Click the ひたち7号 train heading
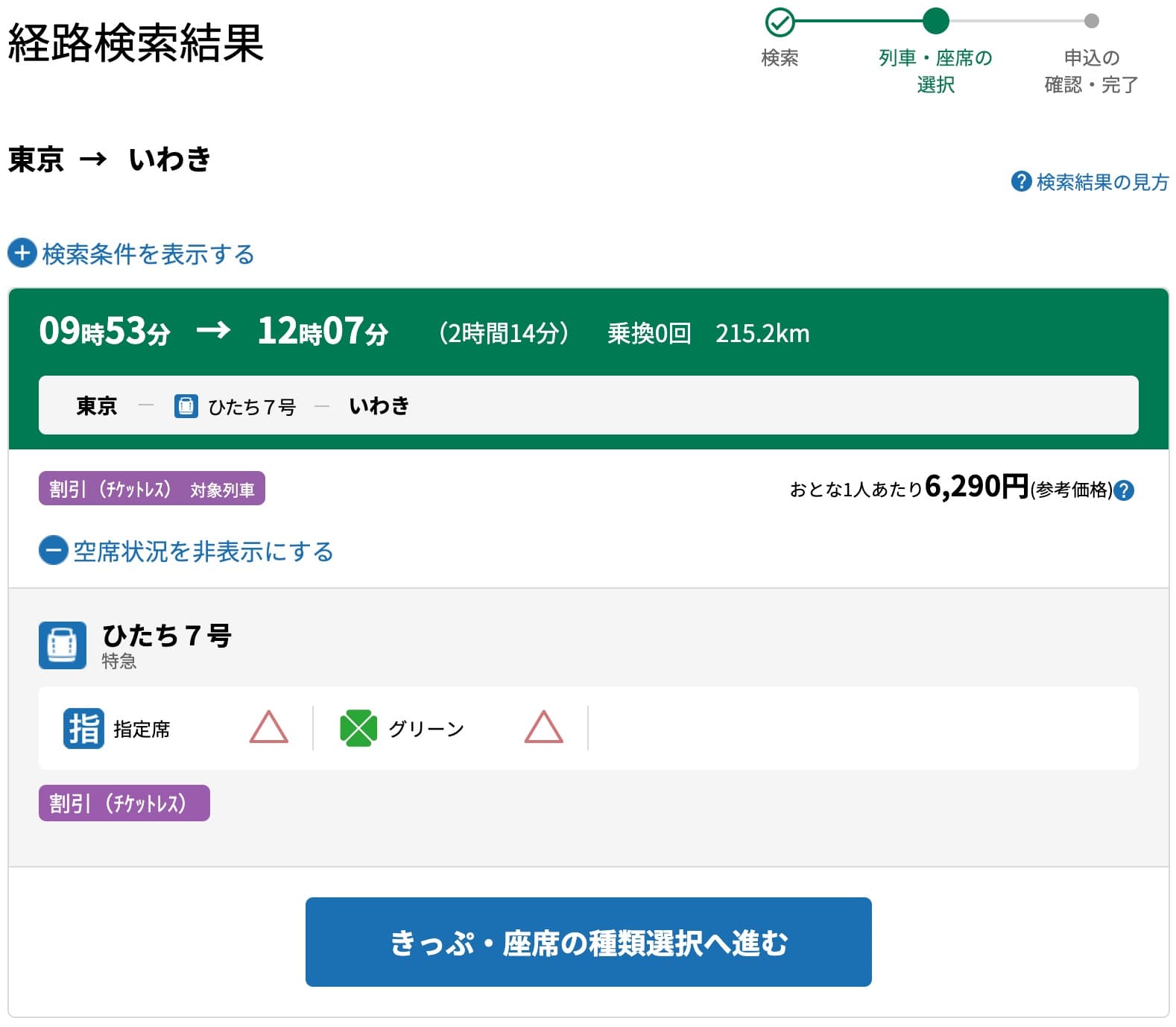The image size is (1176, 1027). tap(167, 635)
